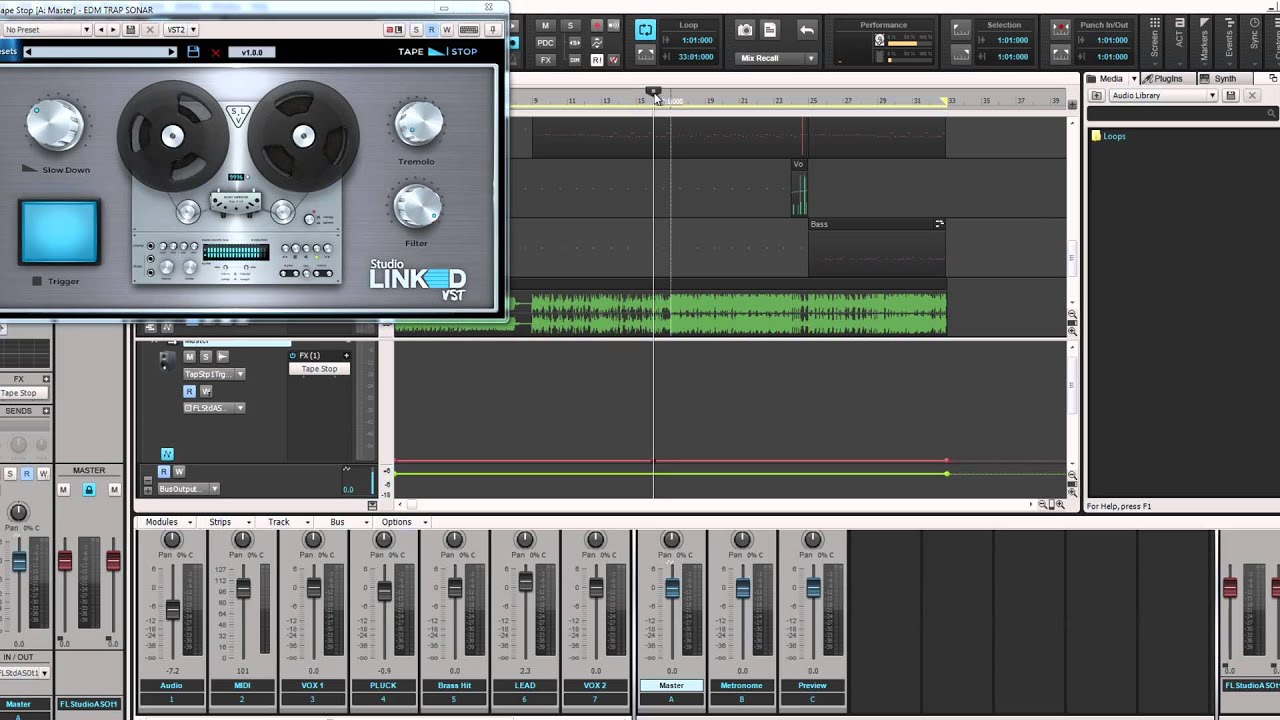Select next preset arrow in plugin toolbar

click(113, 30)
